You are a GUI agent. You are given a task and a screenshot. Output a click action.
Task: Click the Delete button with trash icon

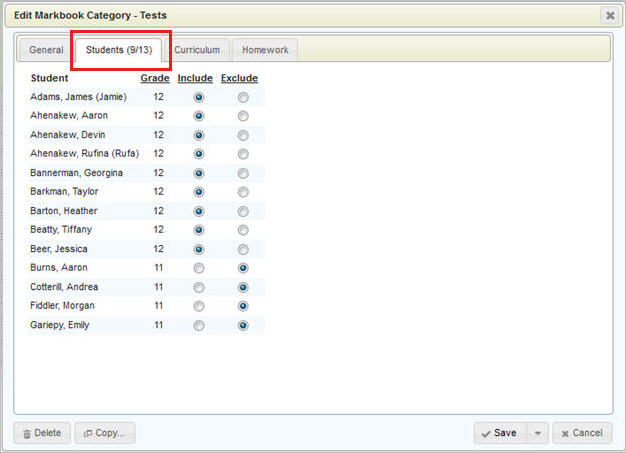point(42,433)
